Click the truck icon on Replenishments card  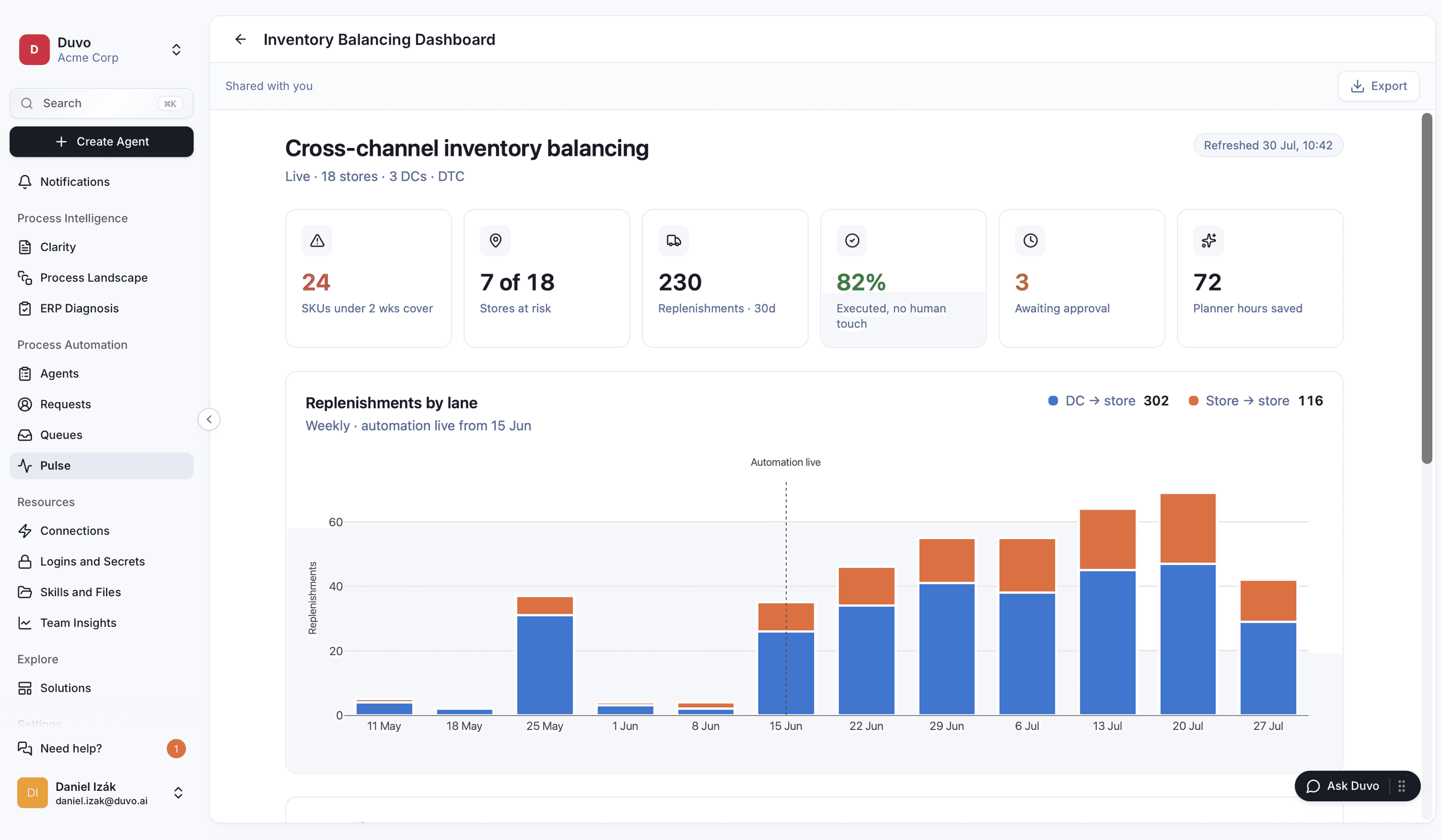point(673,241)
